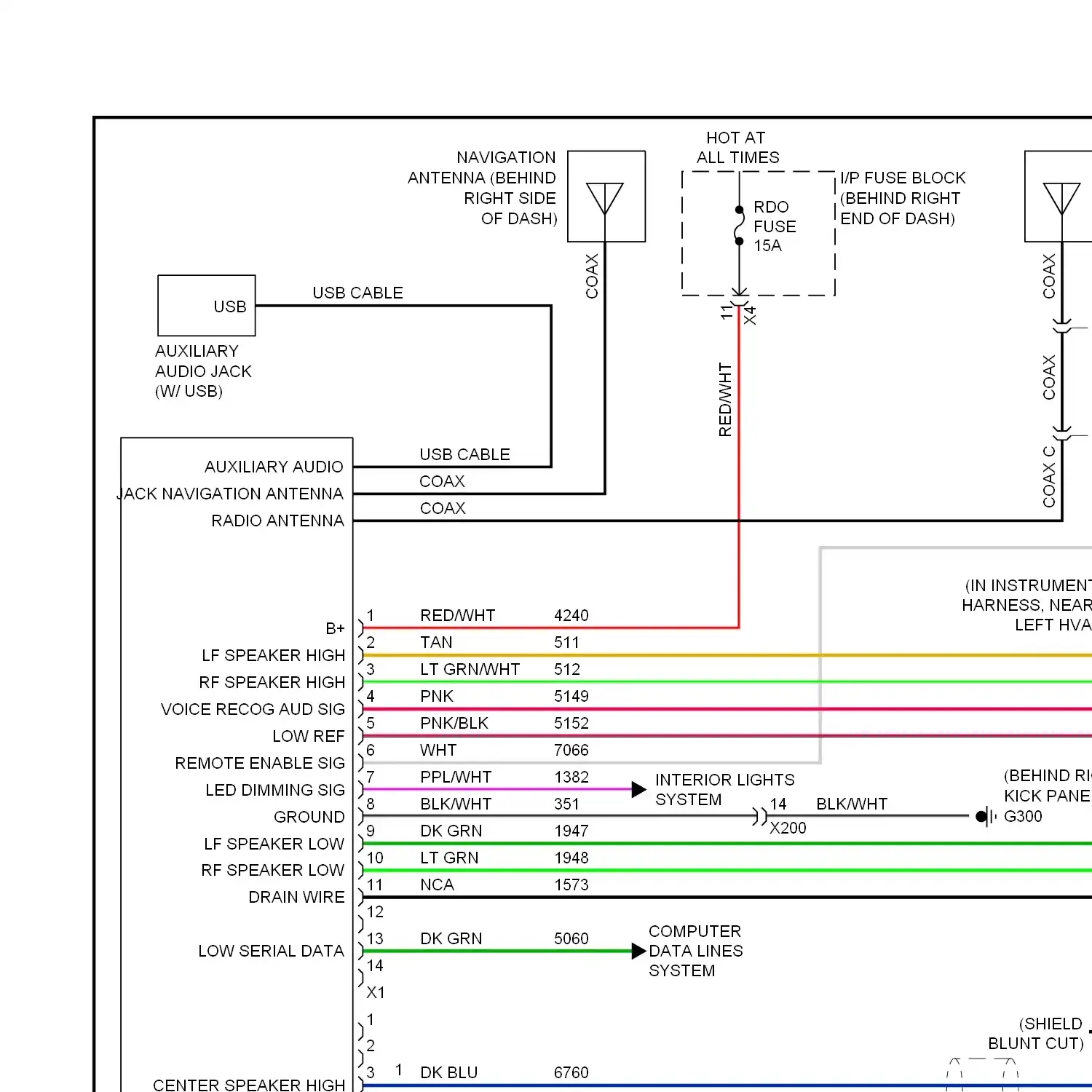The width and height of the screenshot is (1092, 1092).
Task: Click the 'VOICE RECOG AUD SIG' label
Action: tap(253, 709)
